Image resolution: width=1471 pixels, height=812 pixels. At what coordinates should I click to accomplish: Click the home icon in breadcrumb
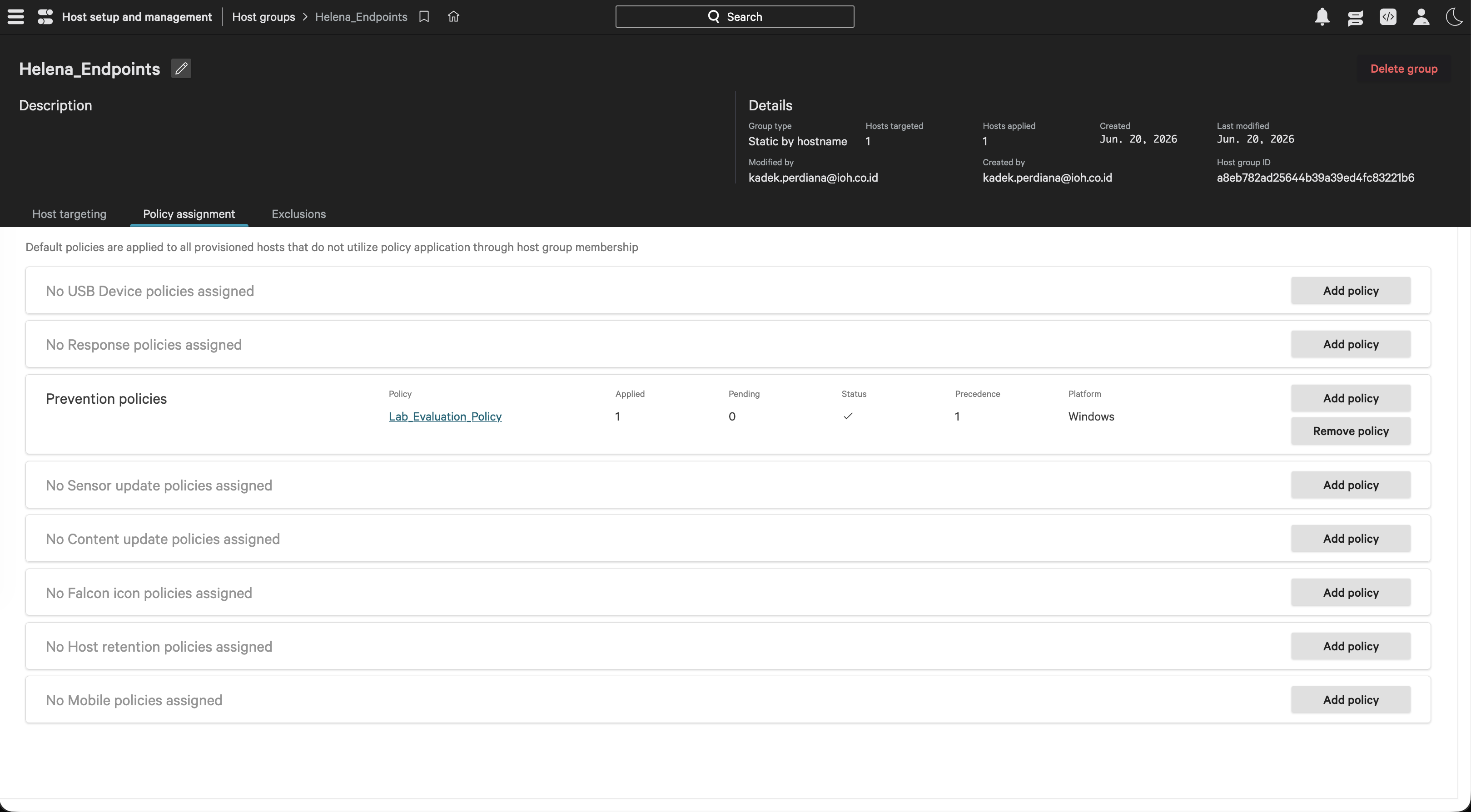point(453,16)
